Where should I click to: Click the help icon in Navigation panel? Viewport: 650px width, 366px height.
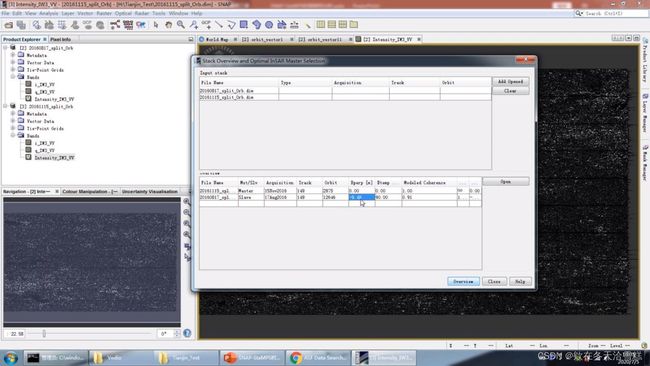pos(187,333)
